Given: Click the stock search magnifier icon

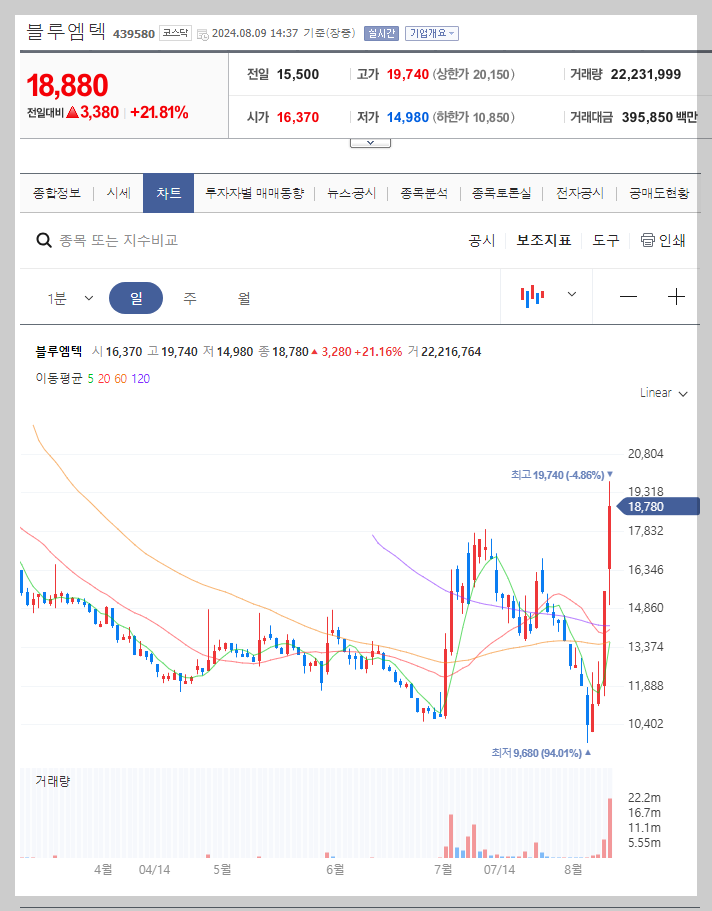Looking at the screenshot, I should point(44,240).
